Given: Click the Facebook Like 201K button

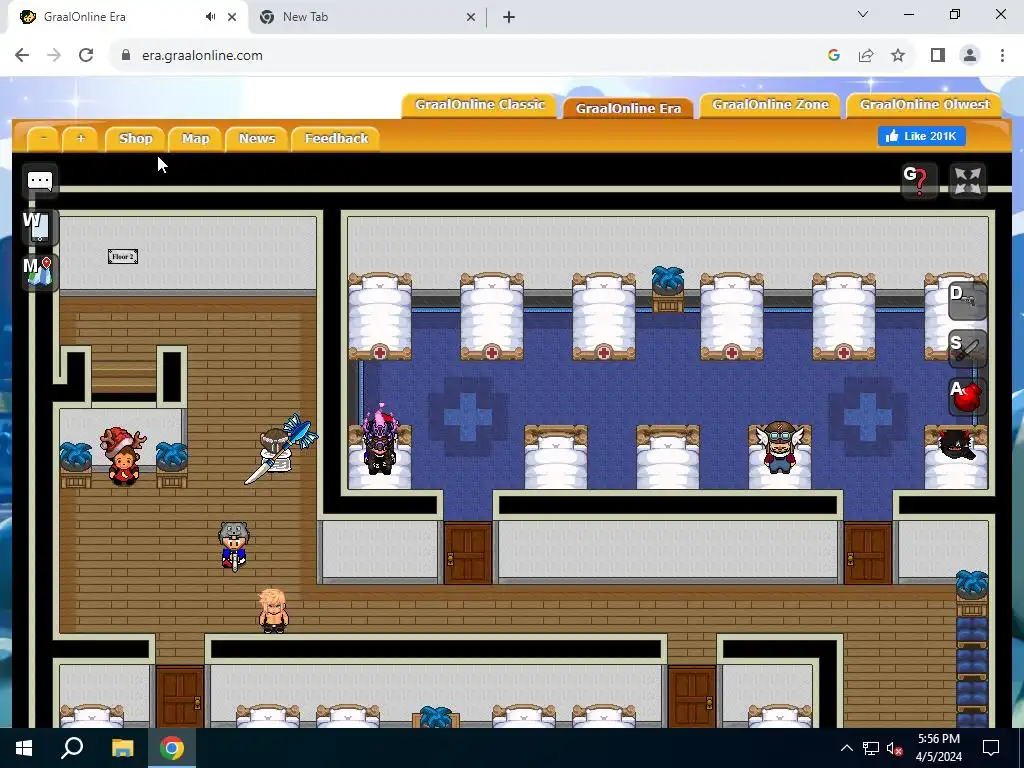Looking at the screenshot, I should [x=921, y=136].
